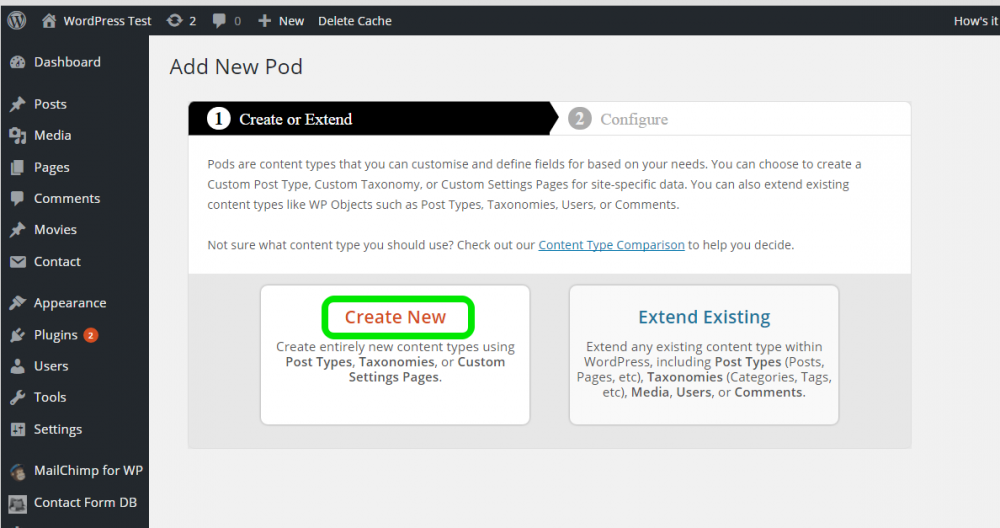Image resolution: width=1000 pixels, height=528 pixels.
Task: Click the Settings sliders icon
Action: (18, 429)
